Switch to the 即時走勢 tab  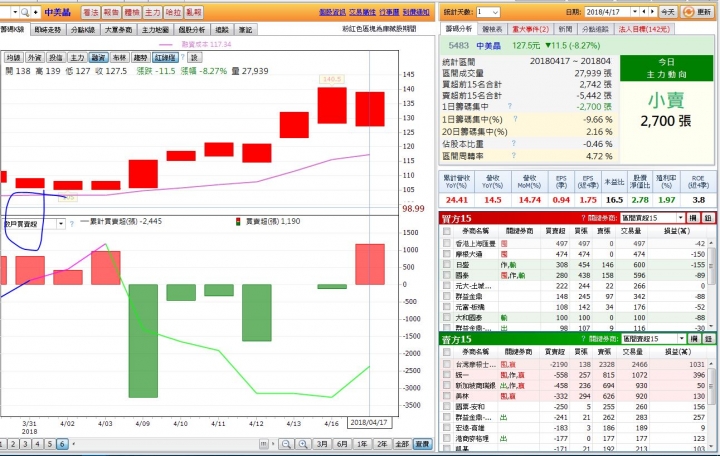48,30
